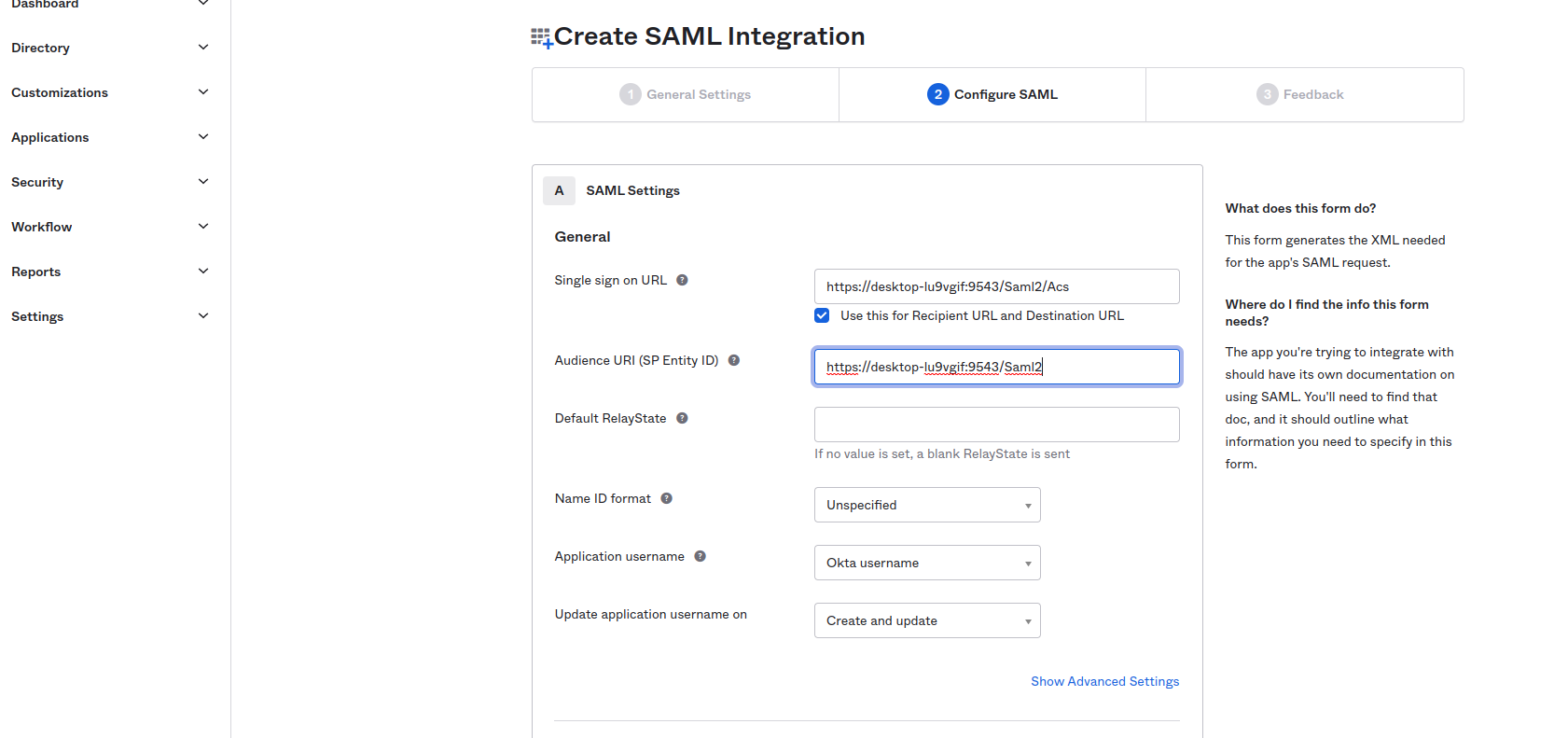The width and height of the screenshot is (1568, 738).
Task: Click the help icon beside Name ID format
Action: (666, 498)
